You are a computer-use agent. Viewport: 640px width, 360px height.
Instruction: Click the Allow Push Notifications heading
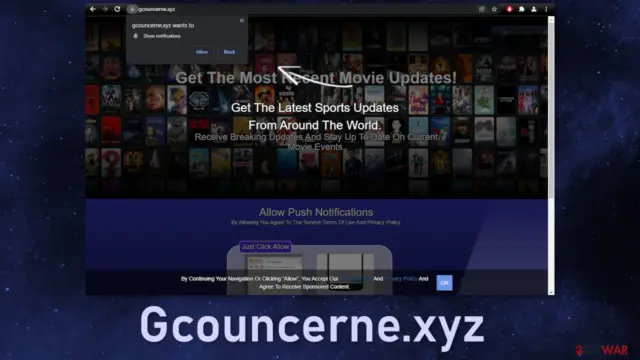(x=316, y=212)
